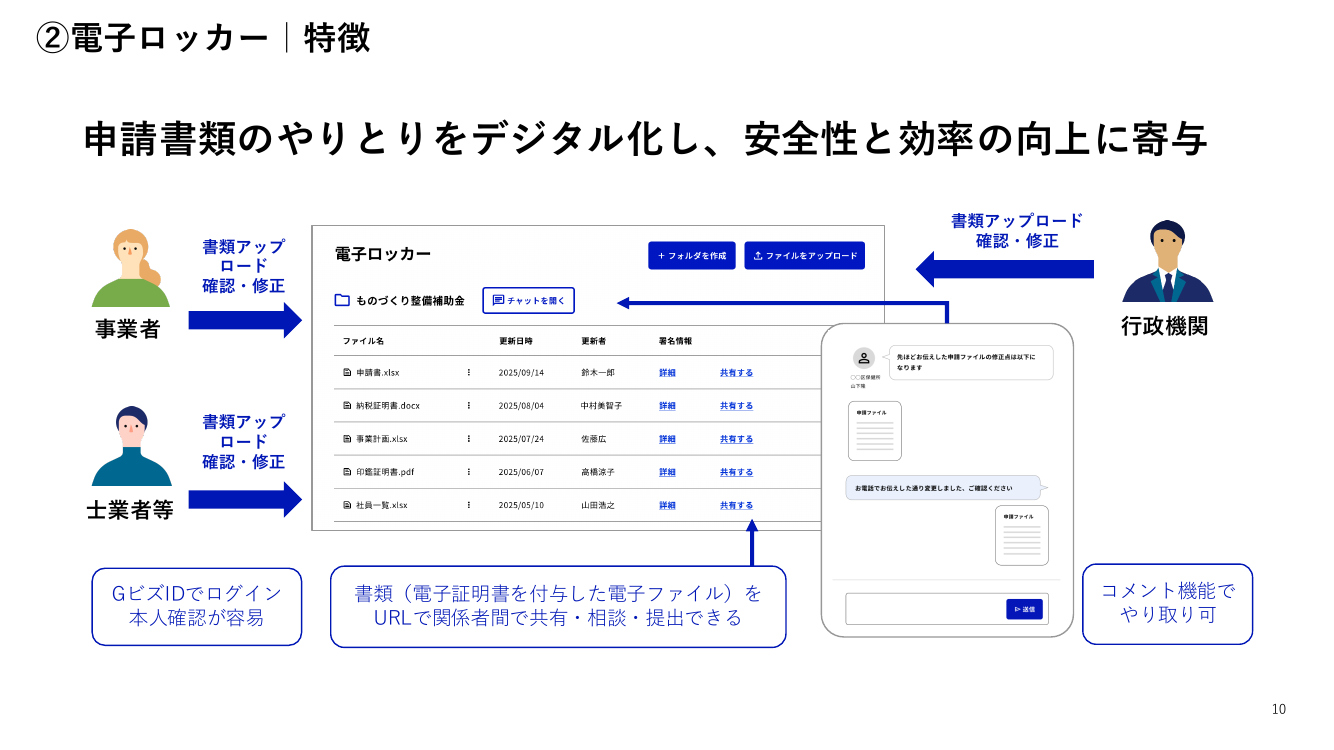1334x750 pixels.
Task: Select the file name 事業計画.xlsx
Action: 382,439
